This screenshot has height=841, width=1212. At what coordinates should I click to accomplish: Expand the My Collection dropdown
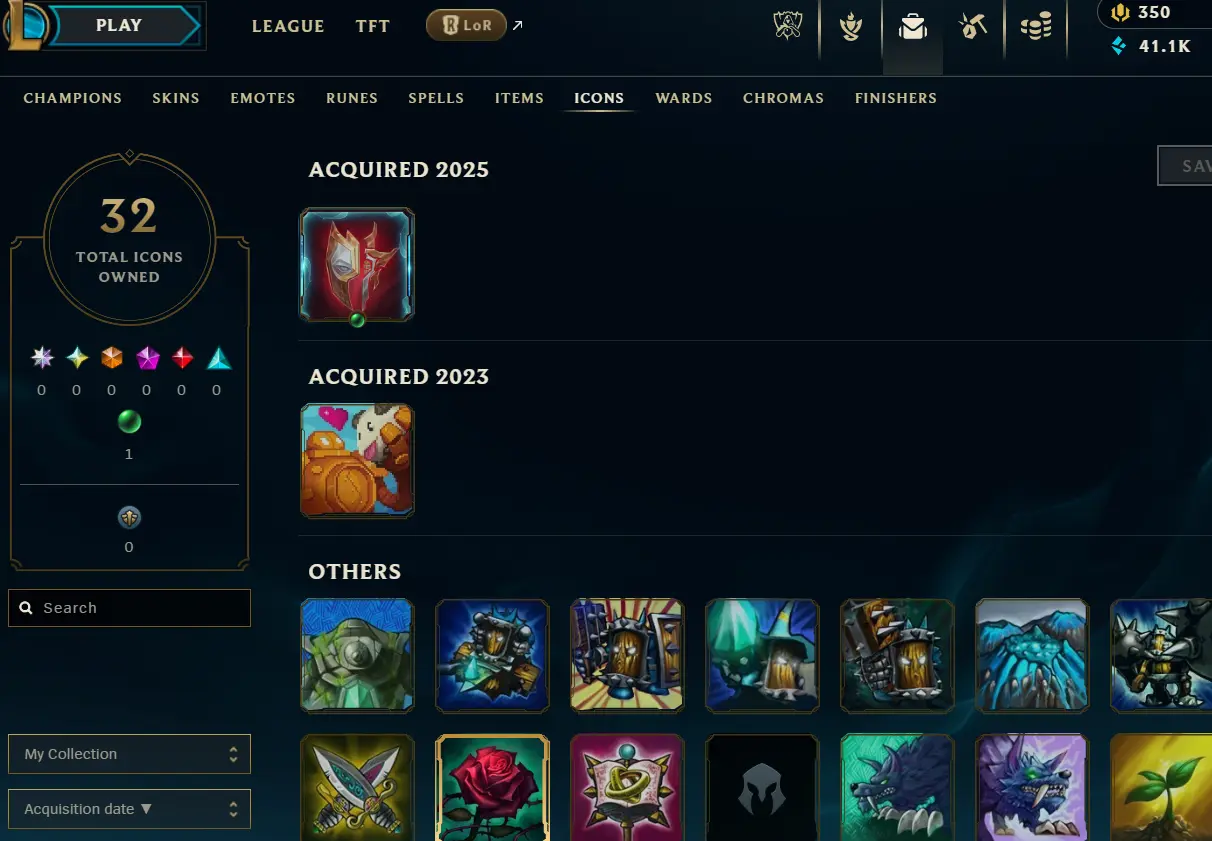point(129,754)
